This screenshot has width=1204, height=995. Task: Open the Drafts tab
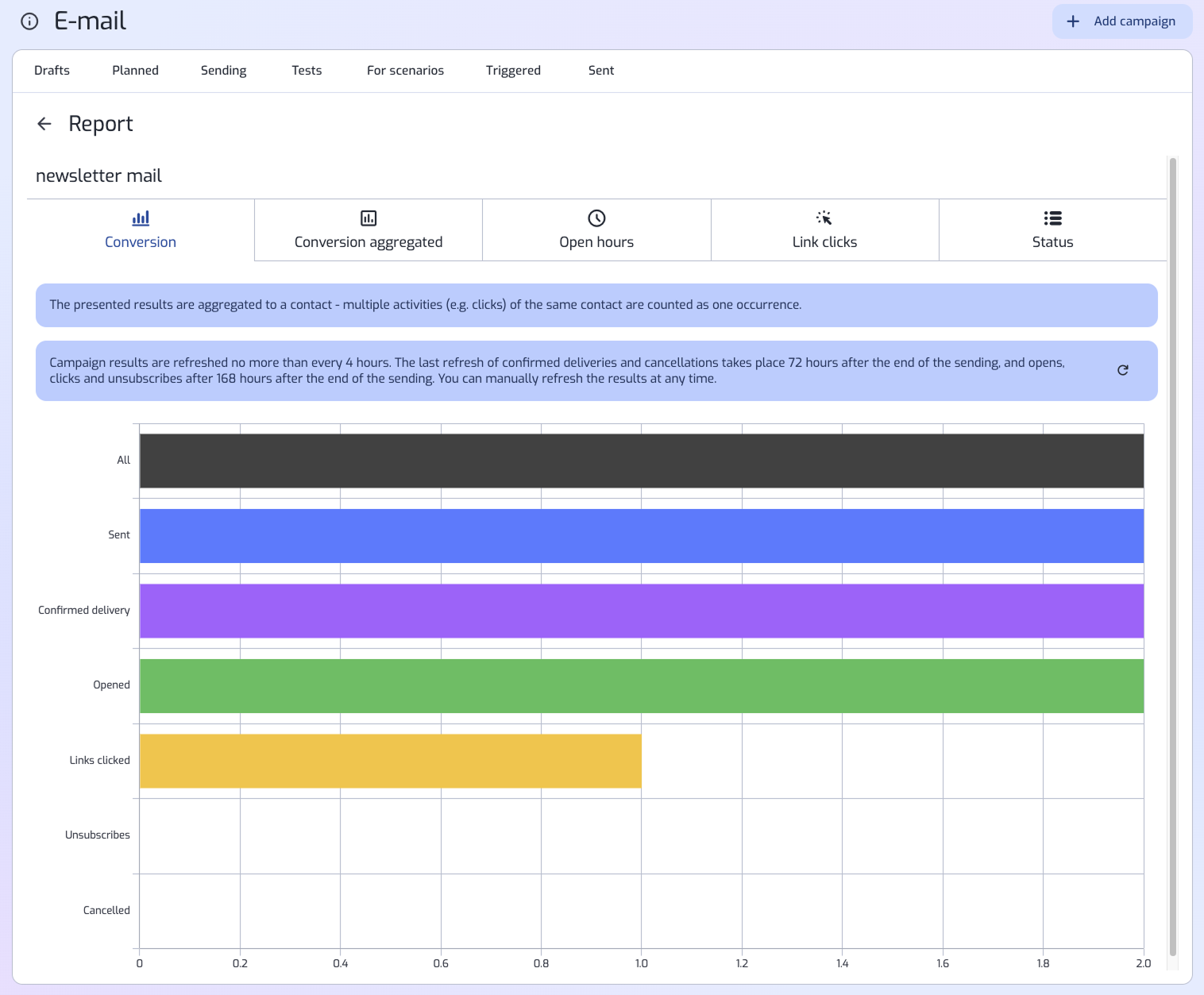(52, 71)
